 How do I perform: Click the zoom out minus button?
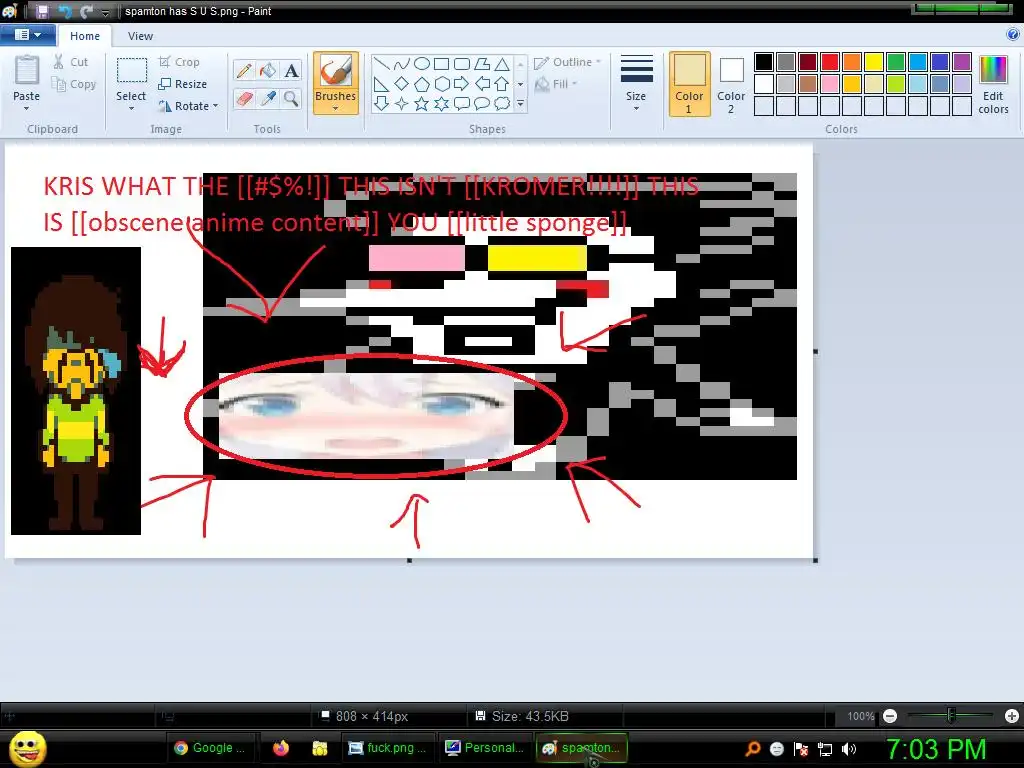click(889, 716)
